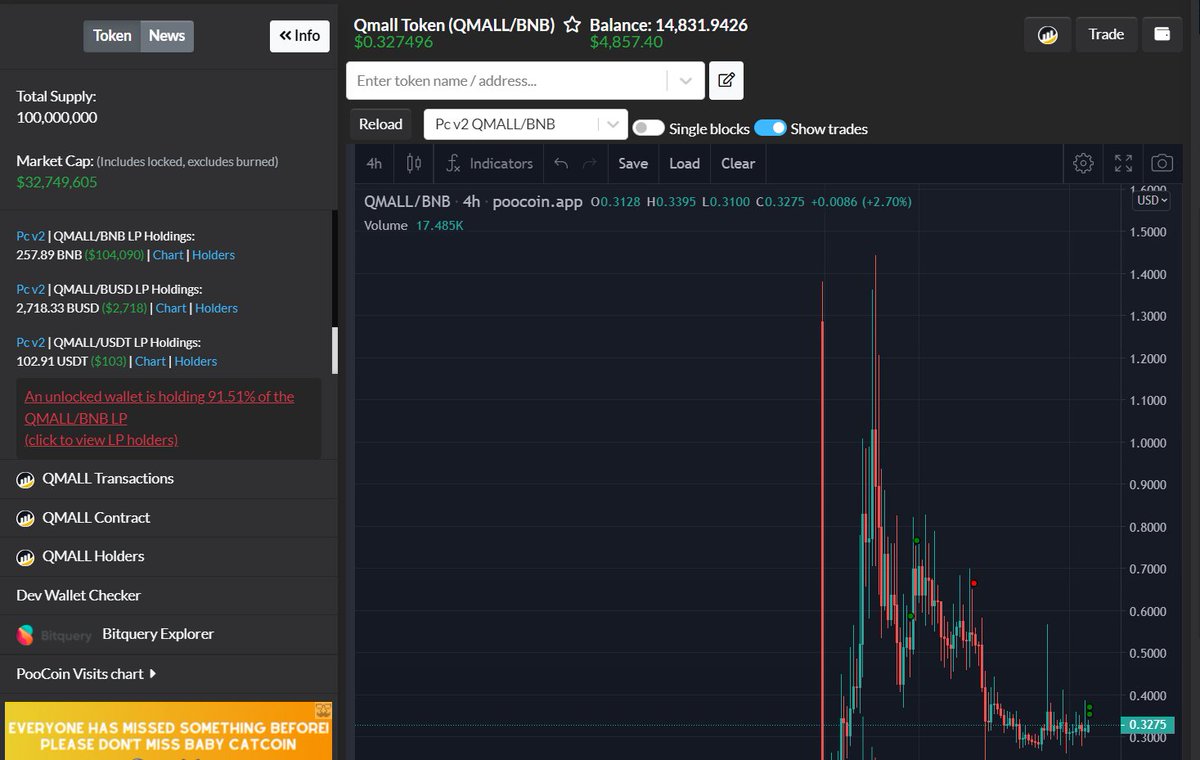Open the Indicators fx menu
1200x760 pixels.
point(488,163)
